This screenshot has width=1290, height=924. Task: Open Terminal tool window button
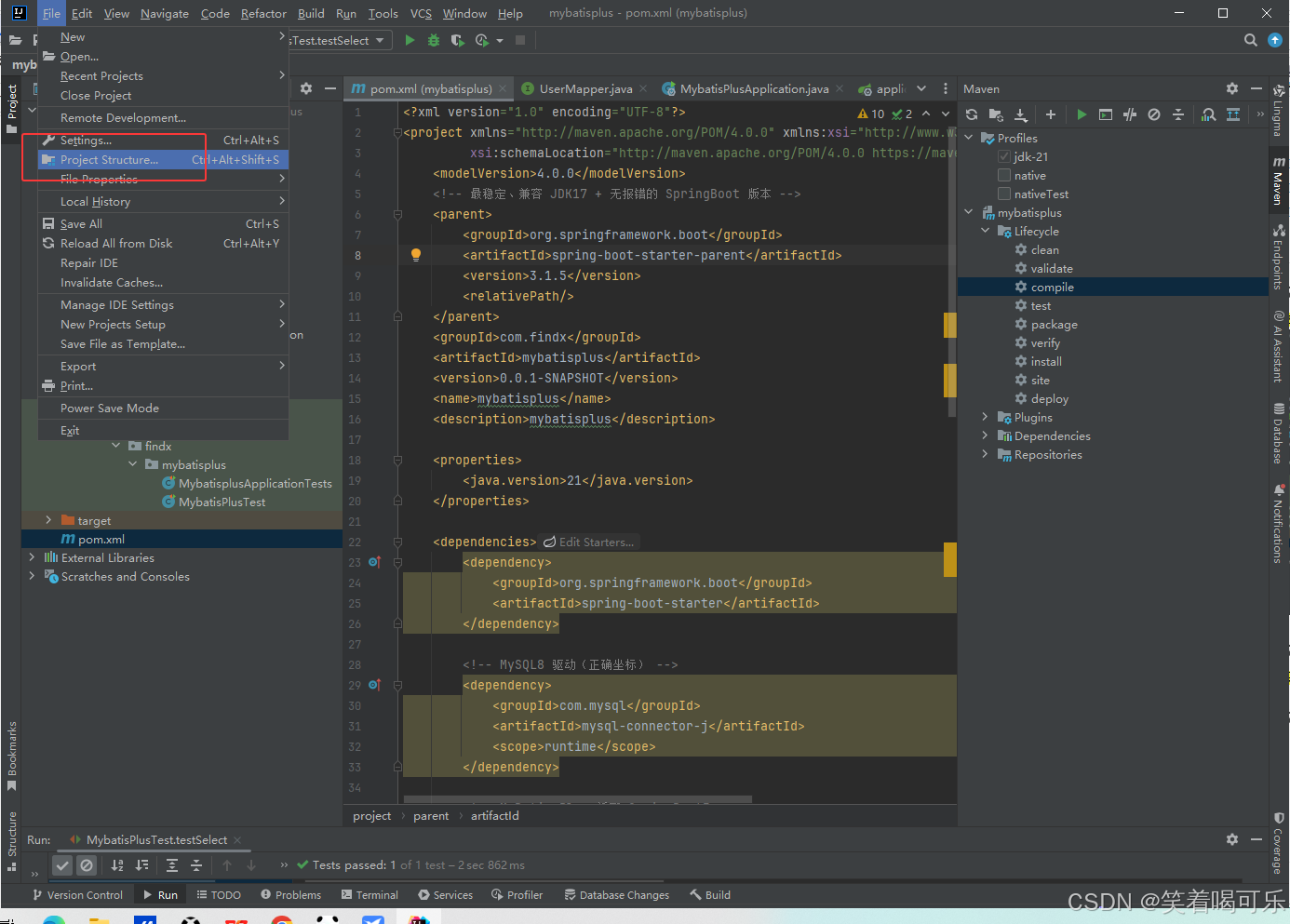pos(370,895)
